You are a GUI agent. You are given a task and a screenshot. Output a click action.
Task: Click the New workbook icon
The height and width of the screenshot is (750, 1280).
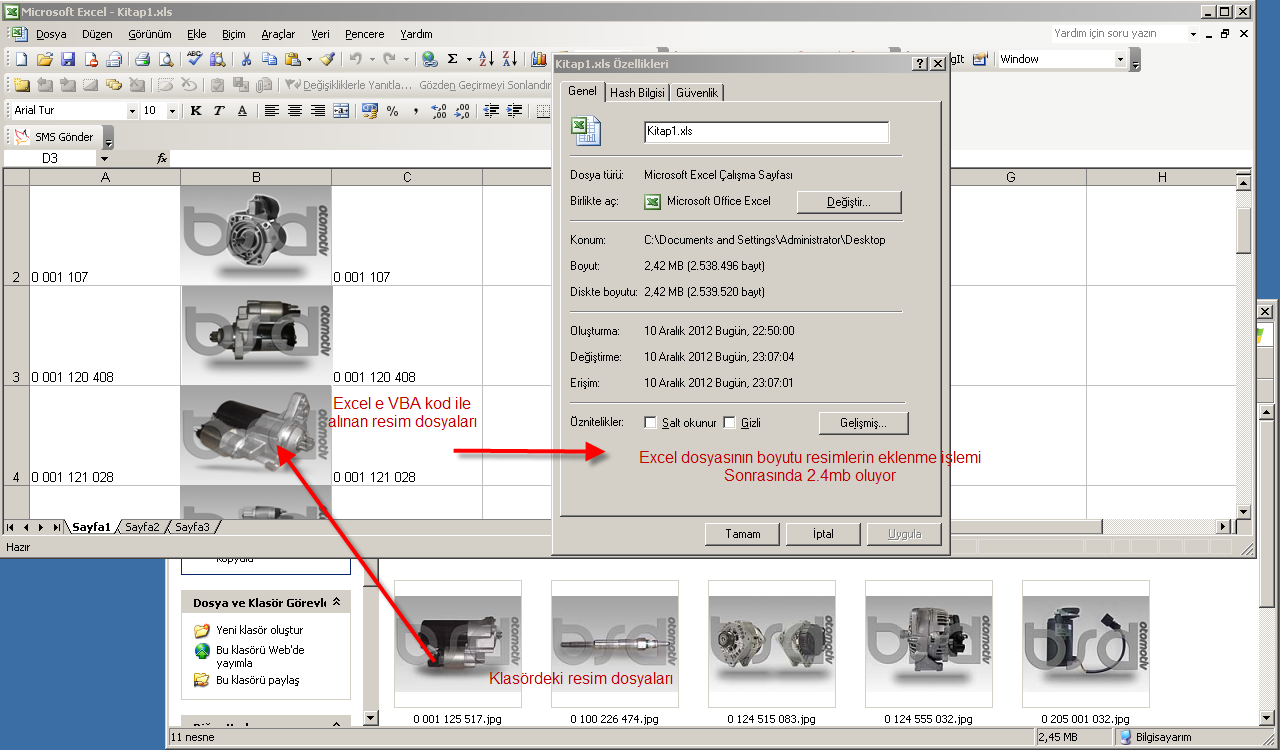(22, 59)
